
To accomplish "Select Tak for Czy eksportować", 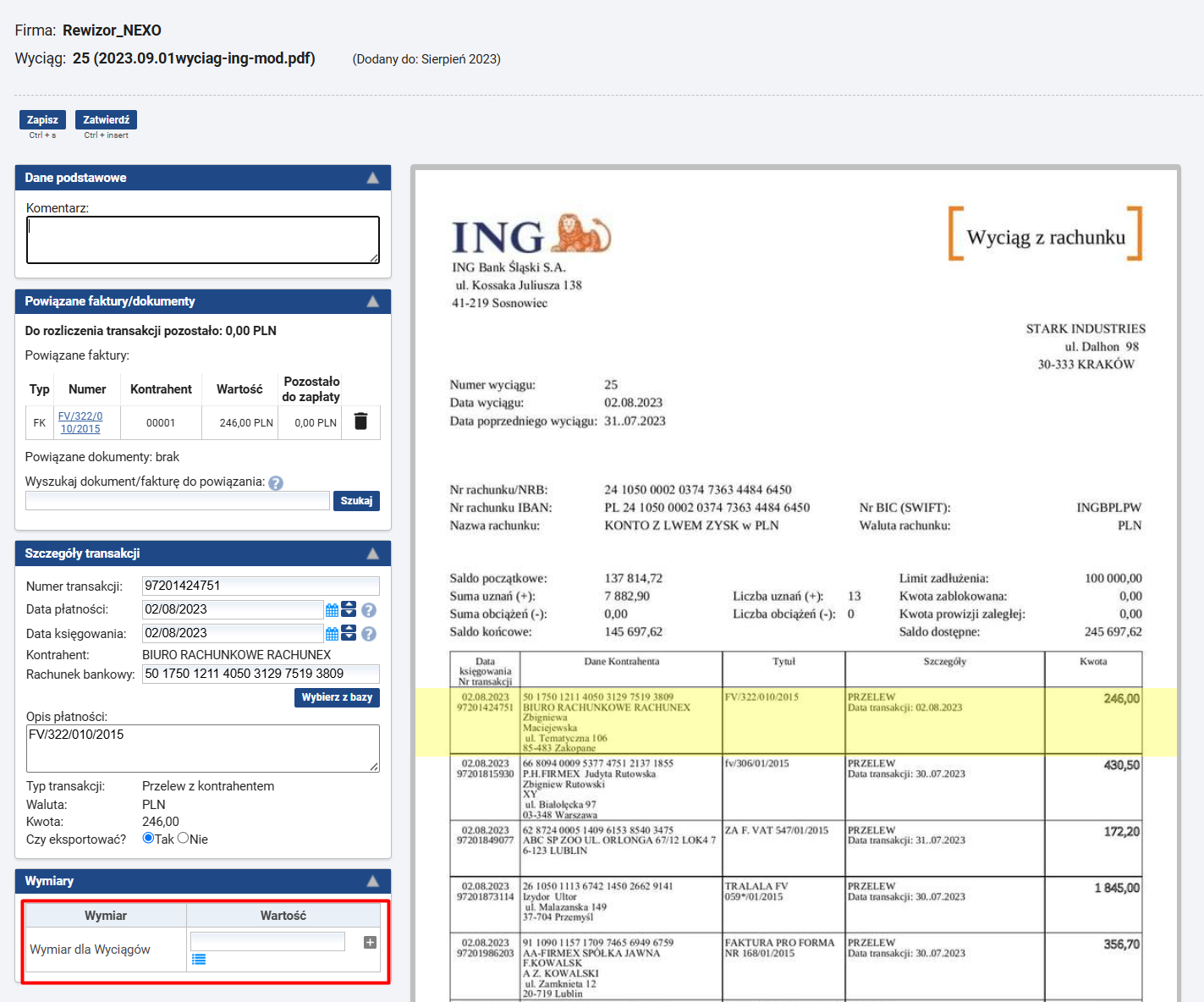I will coord(148,838).
